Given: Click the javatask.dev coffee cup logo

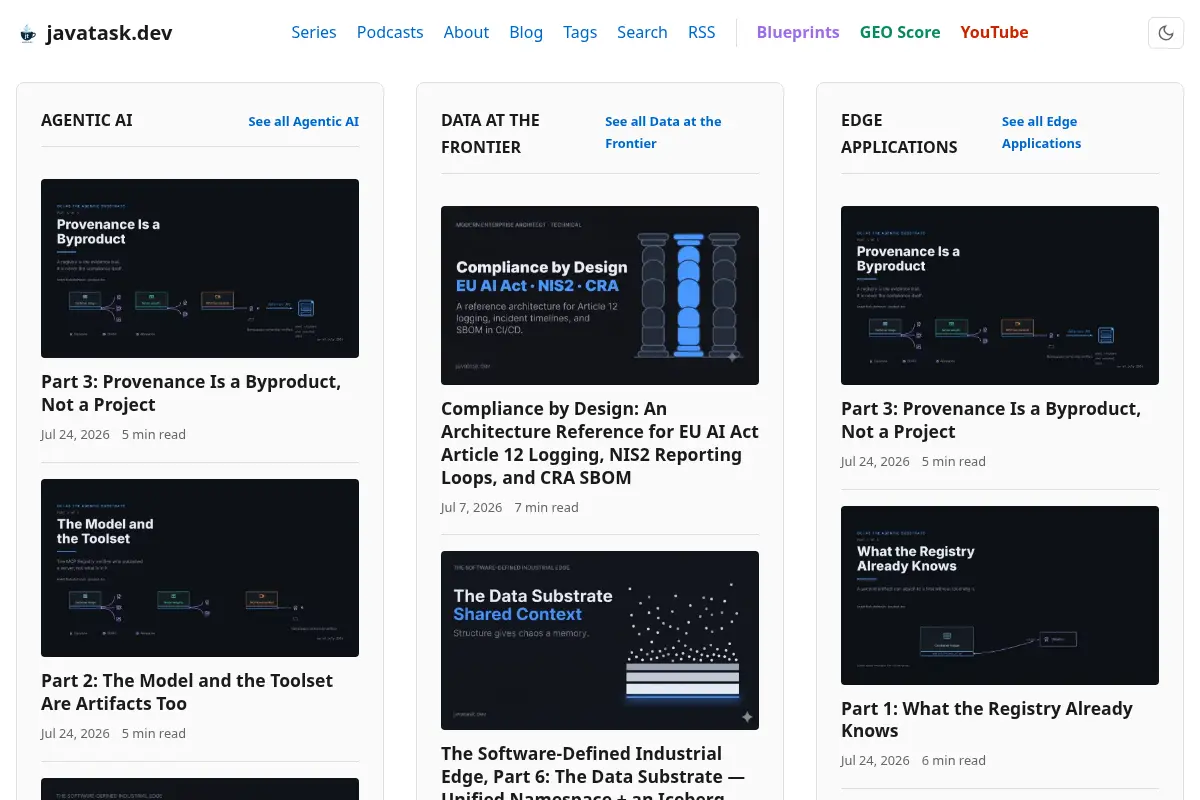Looking at the screenshot, I should pos(27,34).
